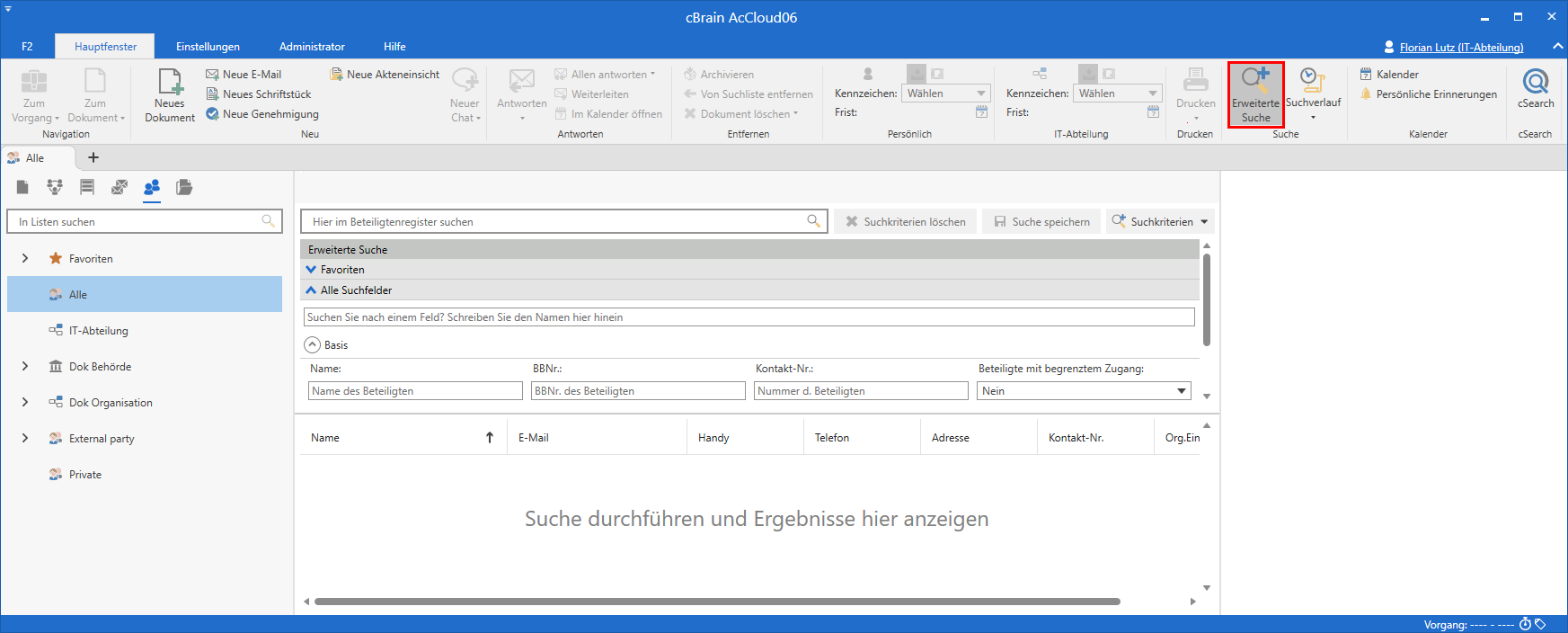Open the Administrator ribbon tab
The width and height of the screenshot is (1568, 633).
[312, 47]
